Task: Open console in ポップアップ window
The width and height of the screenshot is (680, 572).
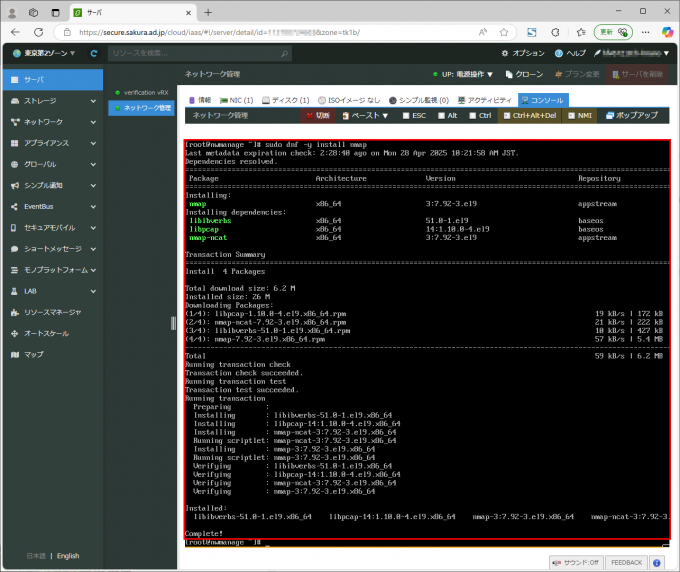Action: click(x=632, y=116)
